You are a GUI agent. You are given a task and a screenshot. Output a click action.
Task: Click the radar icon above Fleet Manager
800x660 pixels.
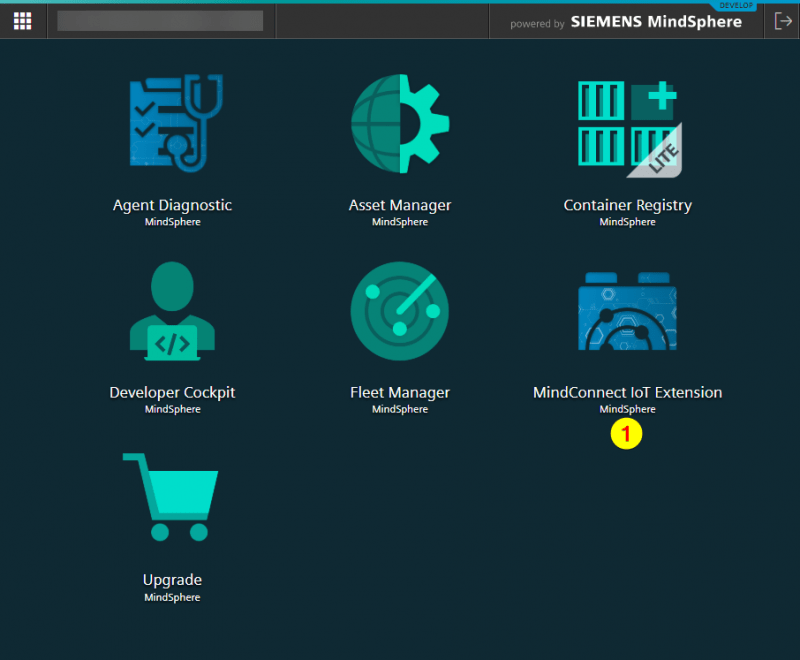click(399, 311)
